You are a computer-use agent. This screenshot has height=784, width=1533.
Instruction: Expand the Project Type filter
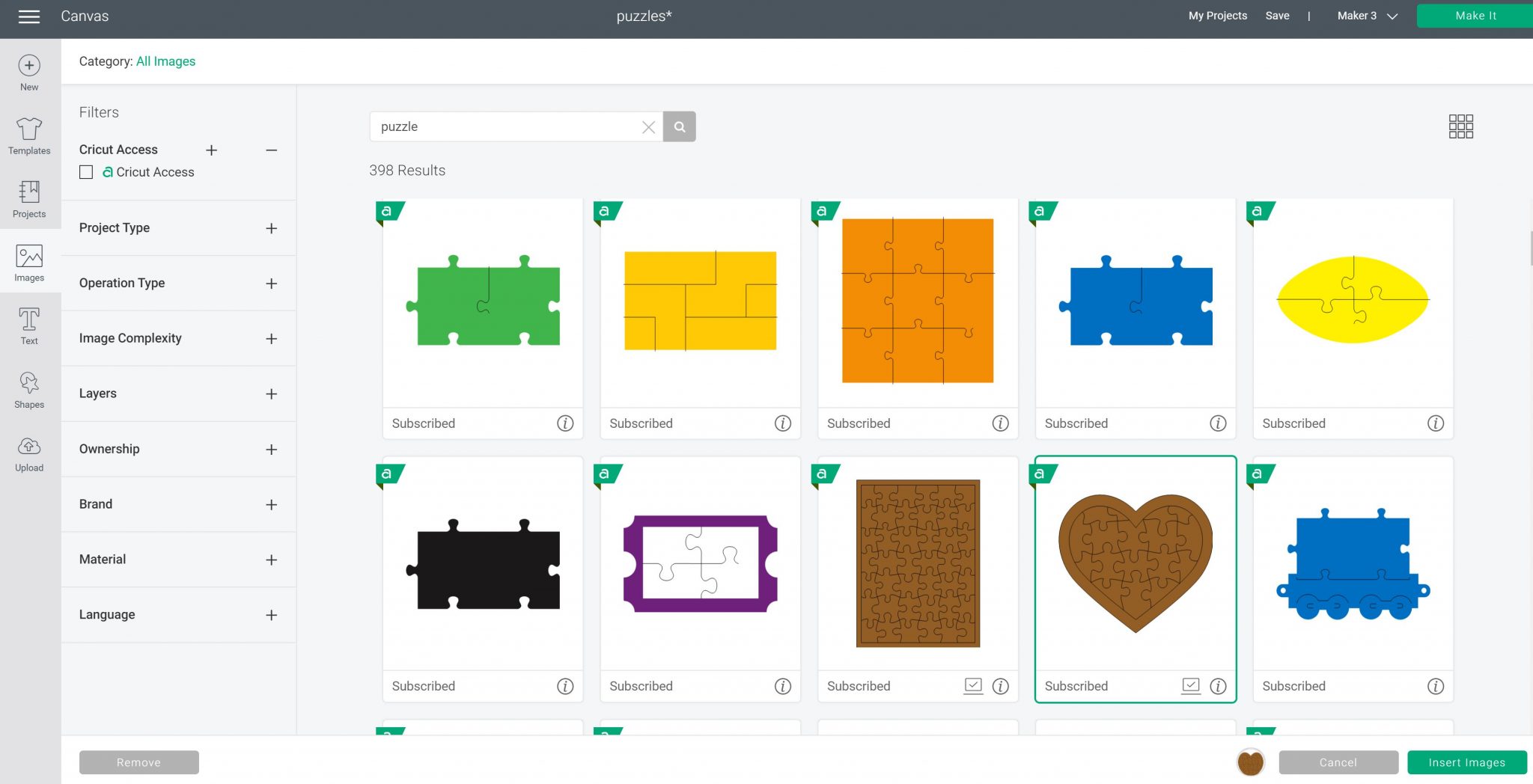pyautogui.click(x=271, y=228)
